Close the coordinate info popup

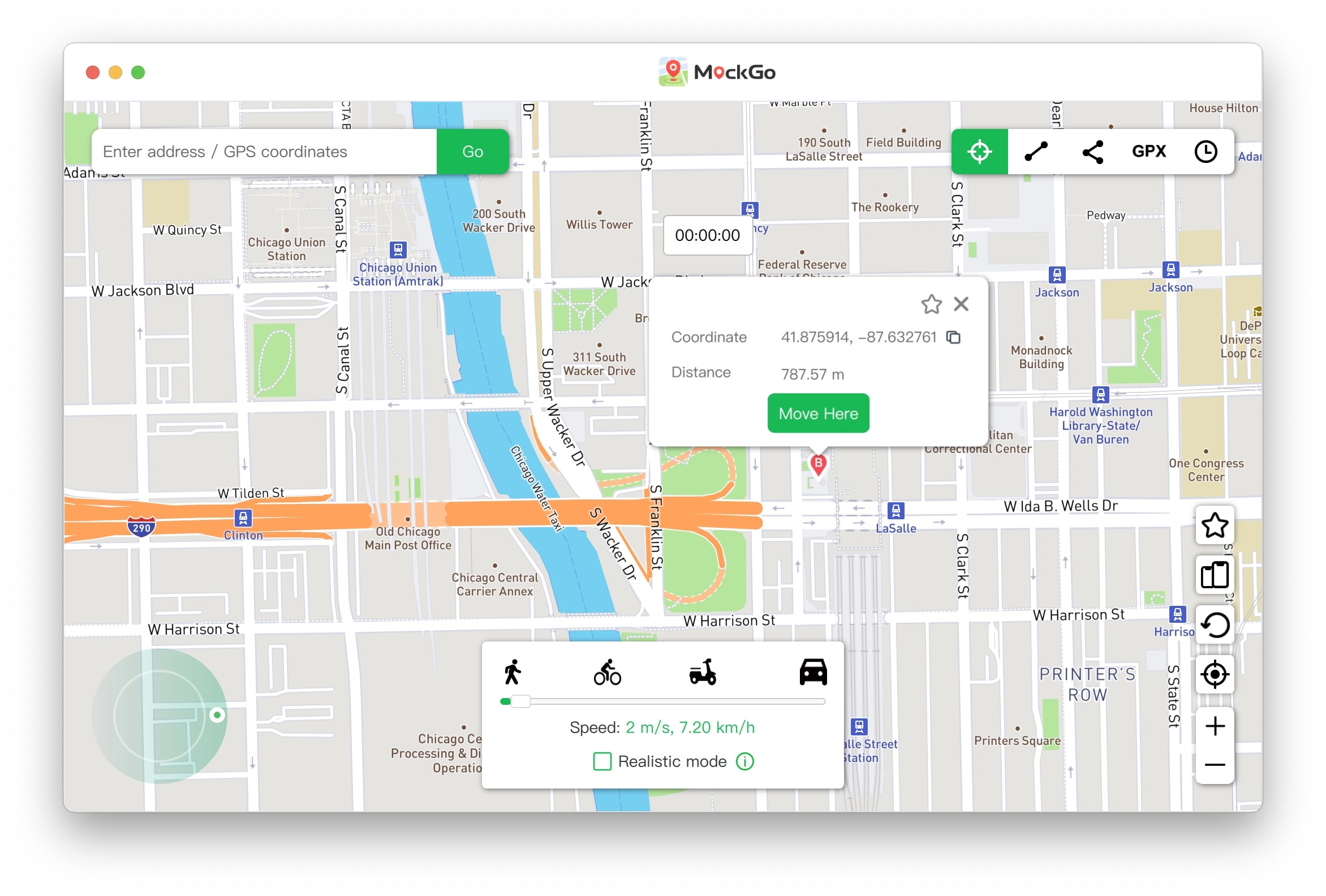[962, 304]
